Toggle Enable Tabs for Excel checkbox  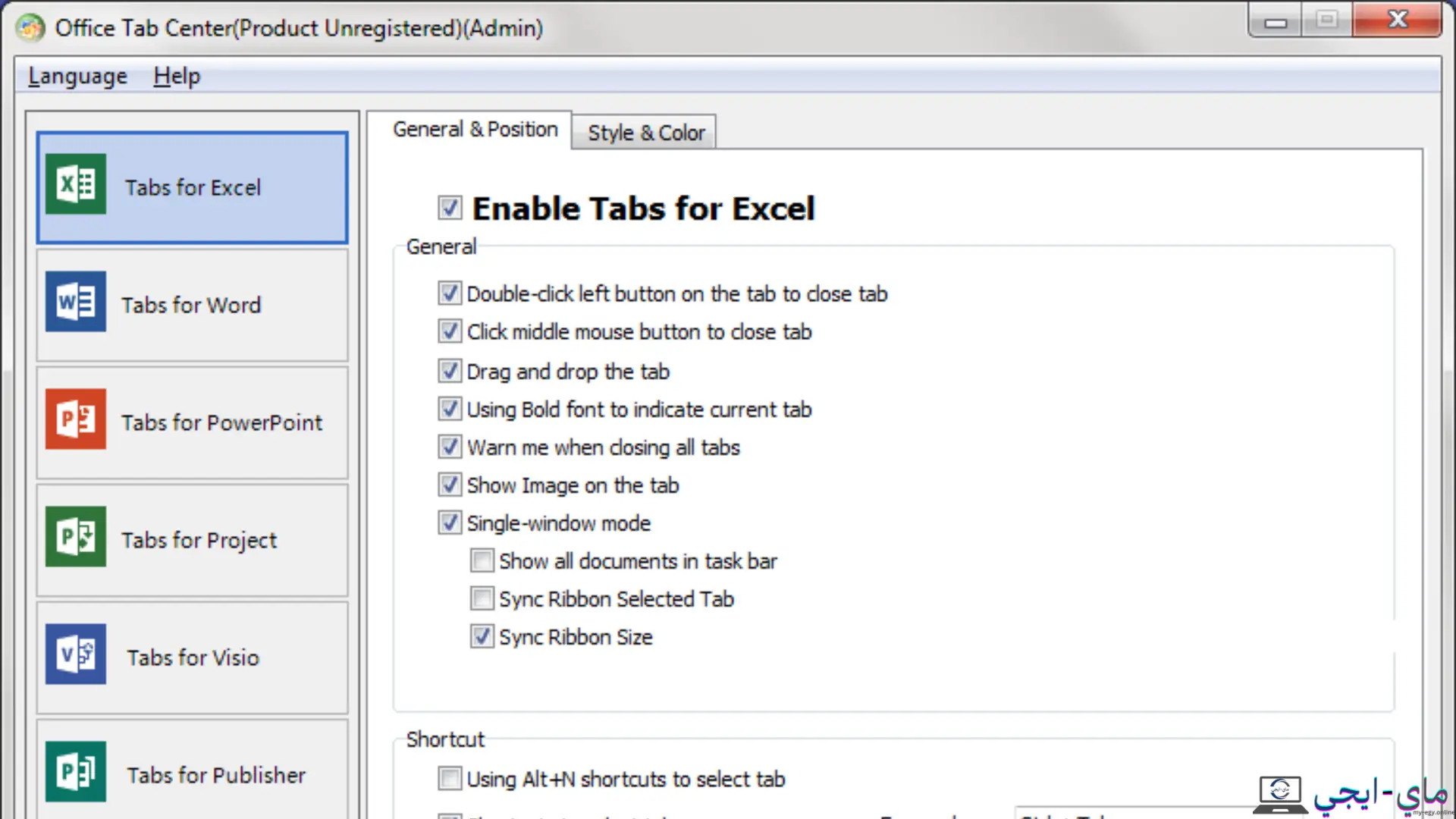click(450, 207)
